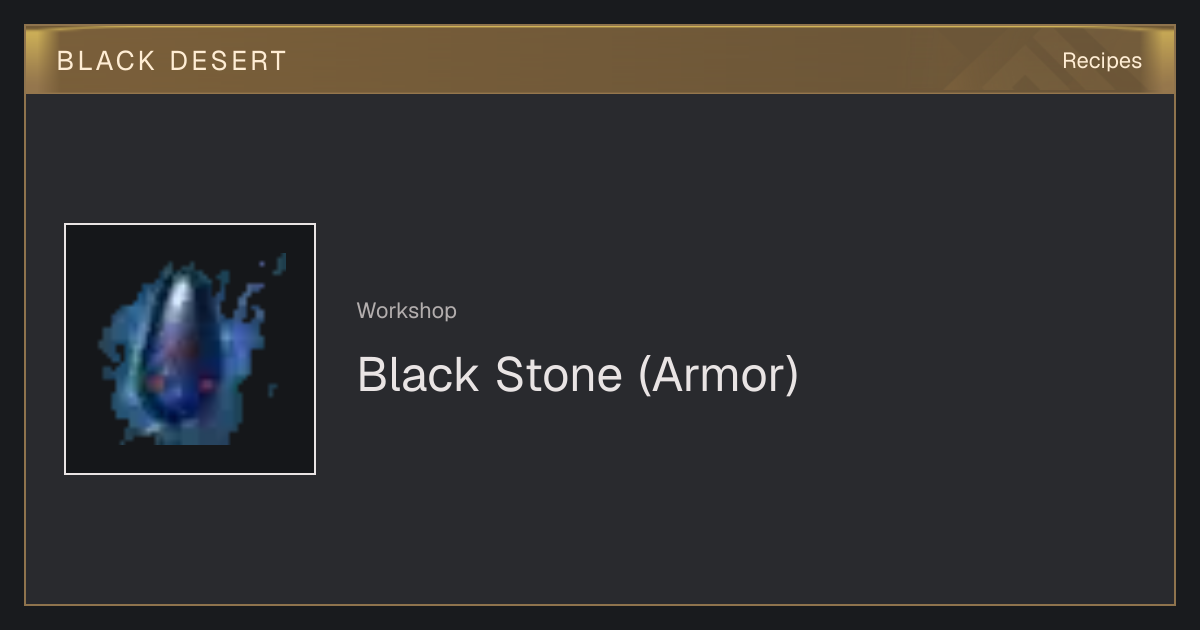
Task: Click the Black Stone (Armor) heading
Action: tap(578, 375)
